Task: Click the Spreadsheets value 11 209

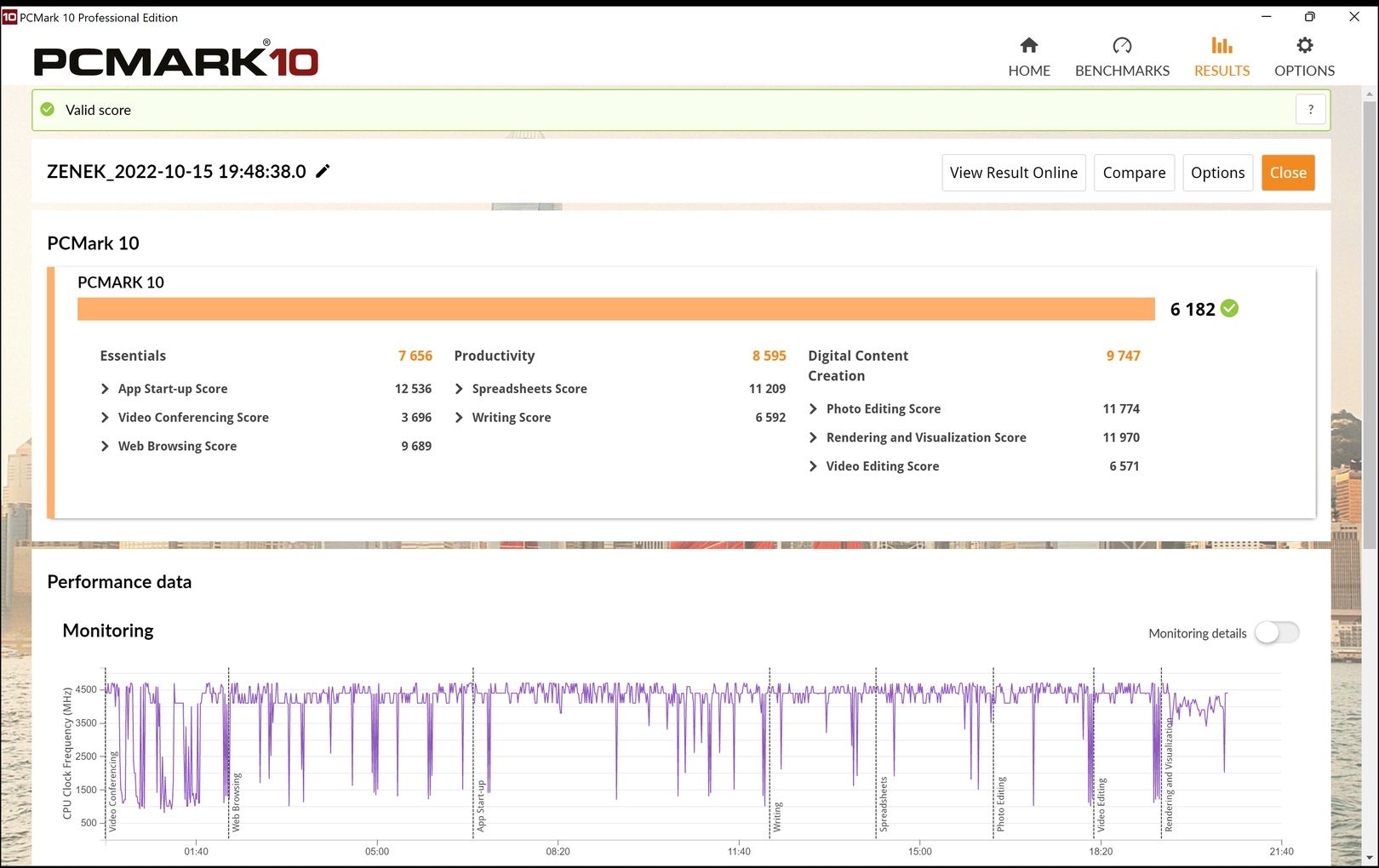Action: point(767,389)
